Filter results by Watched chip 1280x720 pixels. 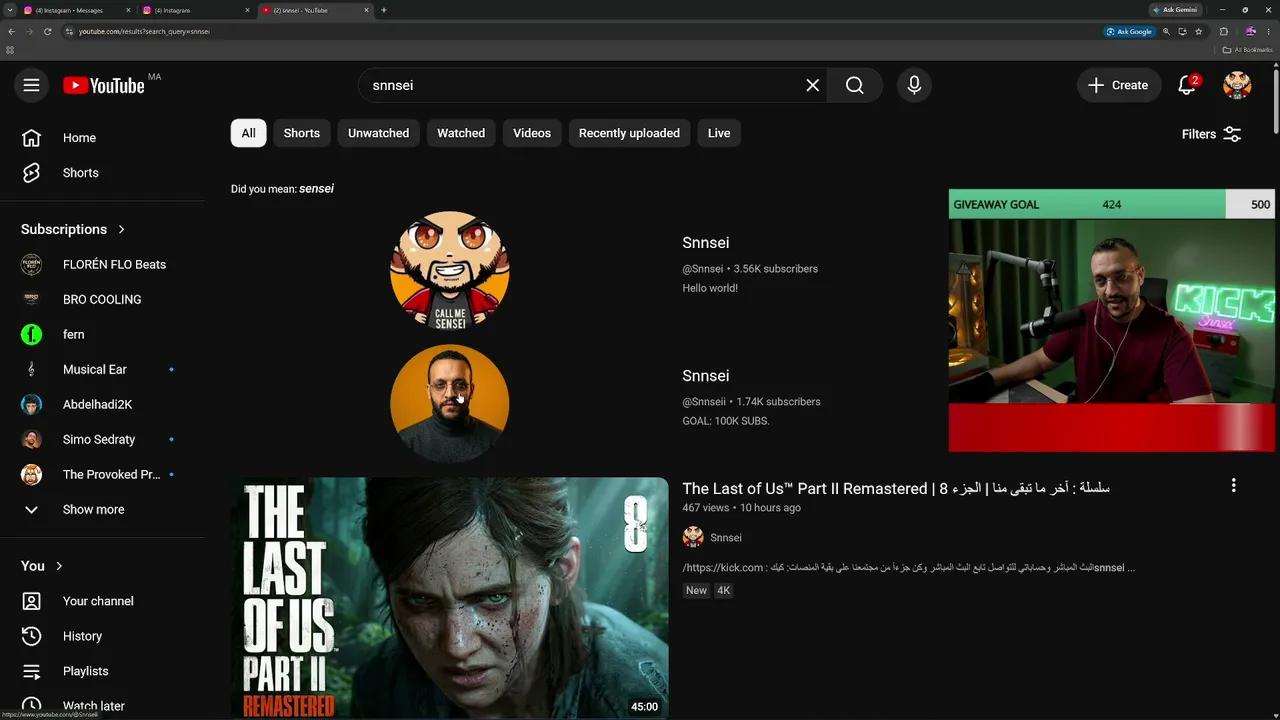[x=461, y=133]
